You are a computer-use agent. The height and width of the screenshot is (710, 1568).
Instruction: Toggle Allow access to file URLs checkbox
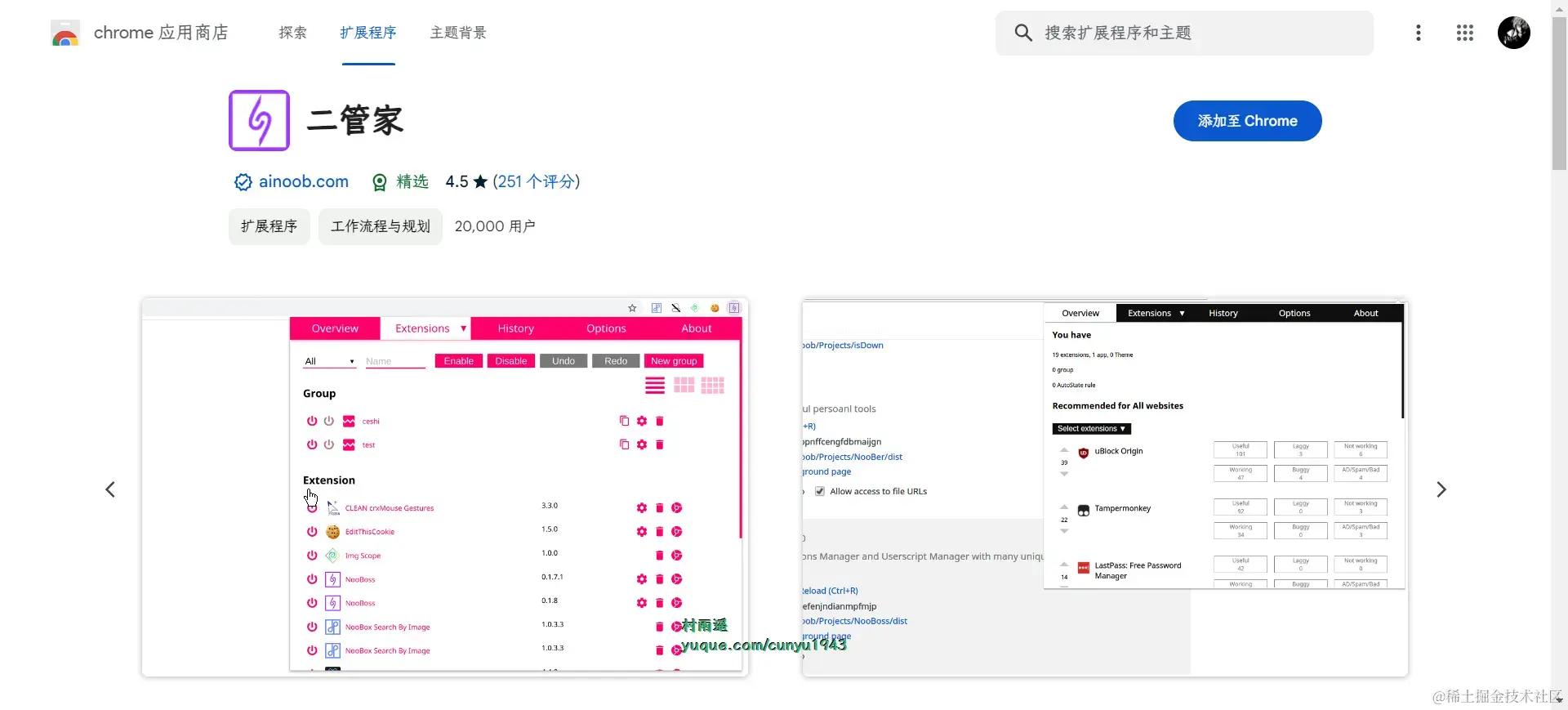click(x=820, y=491)
